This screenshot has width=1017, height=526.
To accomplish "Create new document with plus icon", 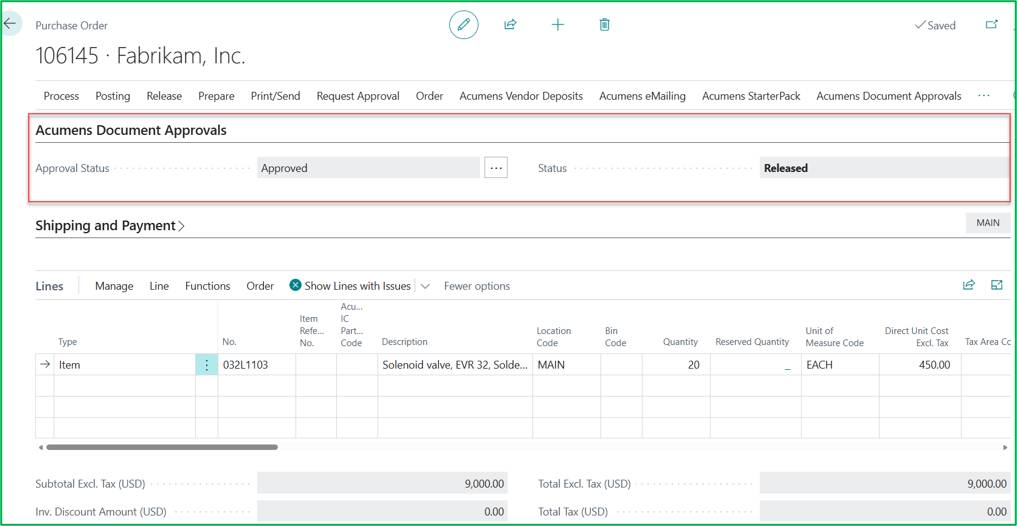I will pyautogui.click(x=558, y=25).
